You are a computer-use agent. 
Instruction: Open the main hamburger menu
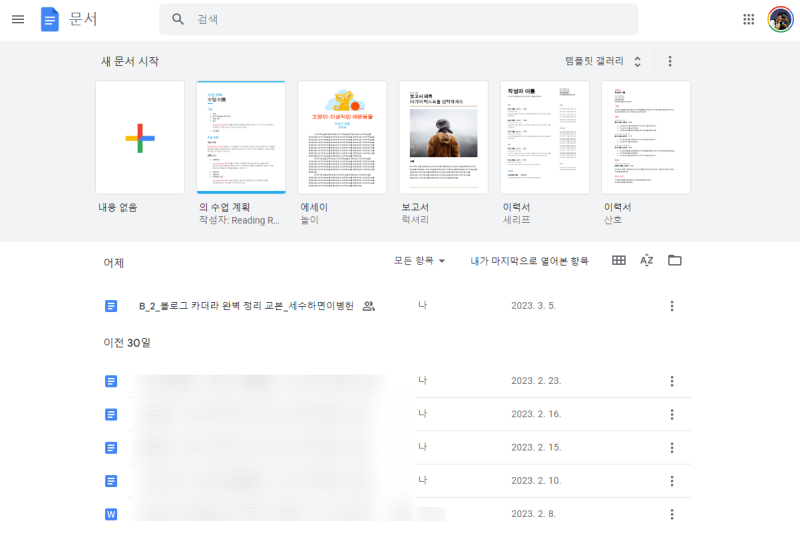[18, 19]
